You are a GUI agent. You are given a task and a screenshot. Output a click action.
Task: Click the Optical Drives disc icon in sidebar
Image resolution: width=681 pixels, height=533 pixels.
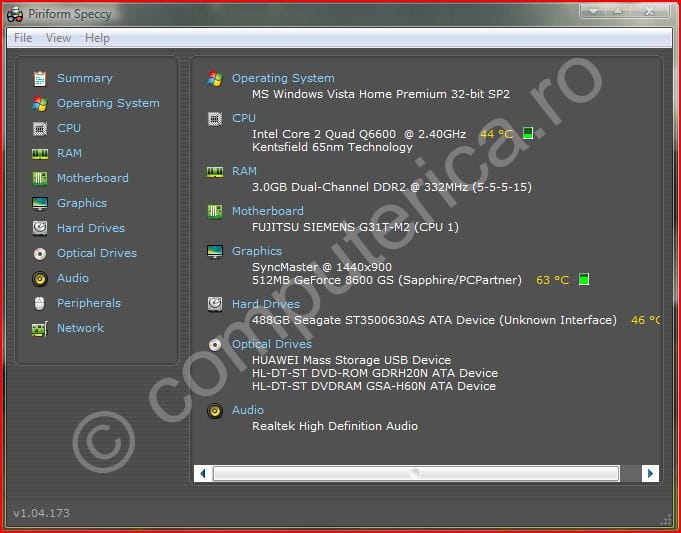(x=40, y=253)
